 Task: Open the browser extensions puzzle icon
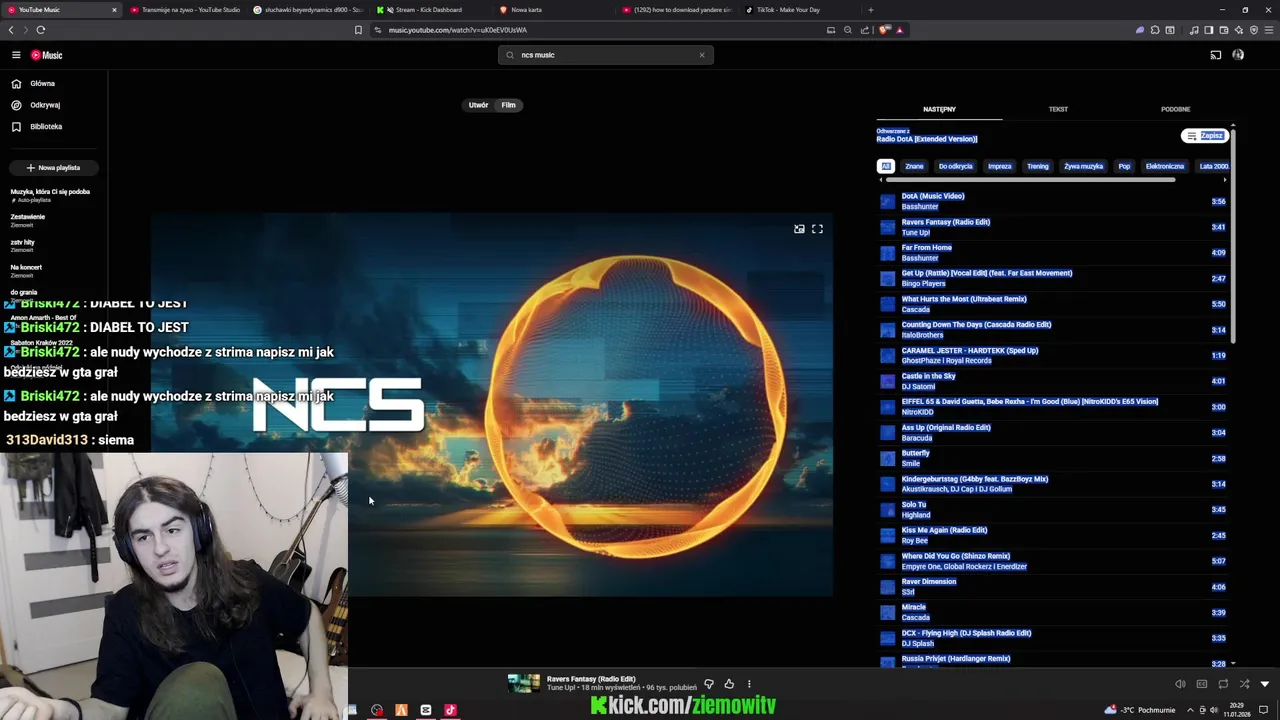coord(1155,30)
